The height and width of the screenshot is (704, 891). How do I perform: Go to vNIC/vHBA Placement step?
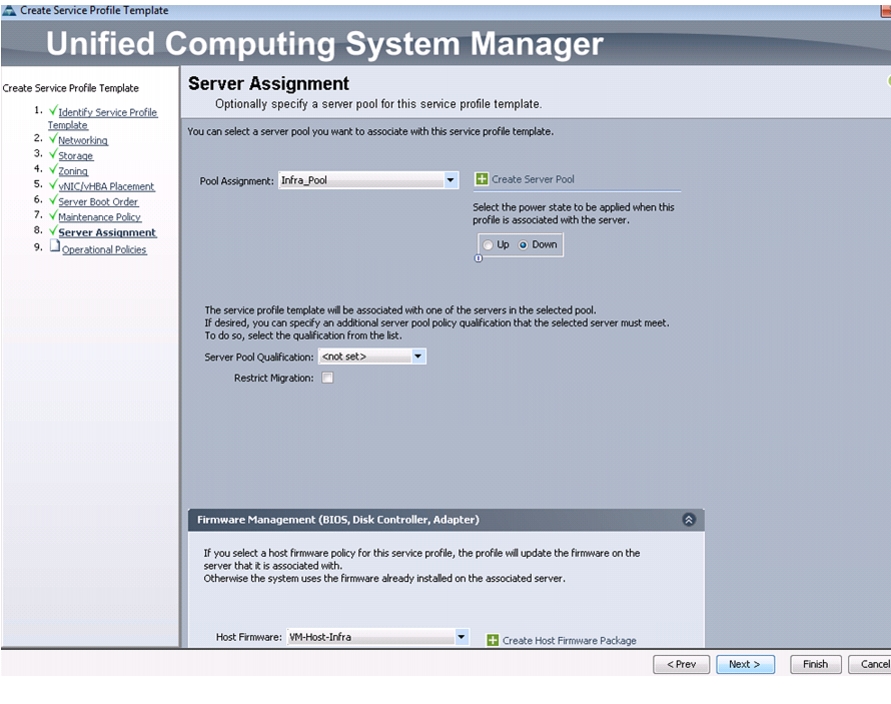coord(106,186)
